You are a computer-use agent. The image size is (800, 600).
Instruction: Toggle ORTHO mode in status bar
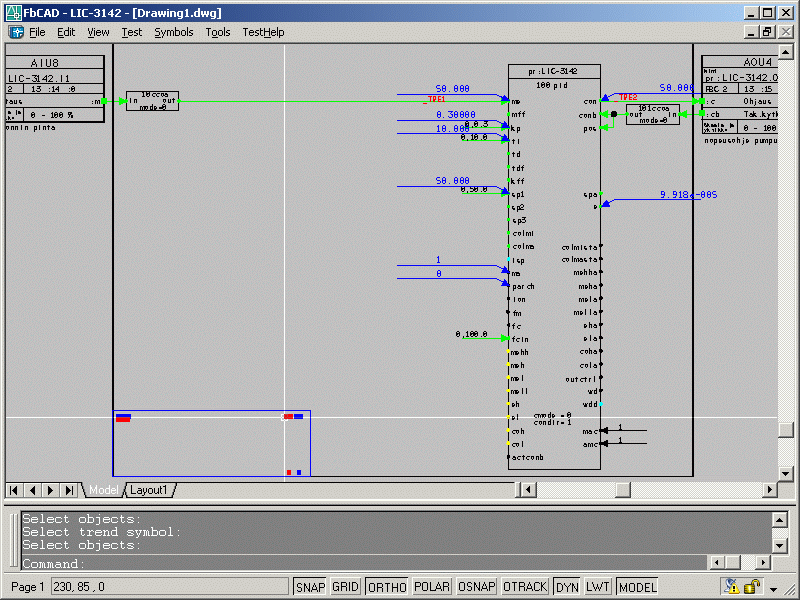click(387, 587)
